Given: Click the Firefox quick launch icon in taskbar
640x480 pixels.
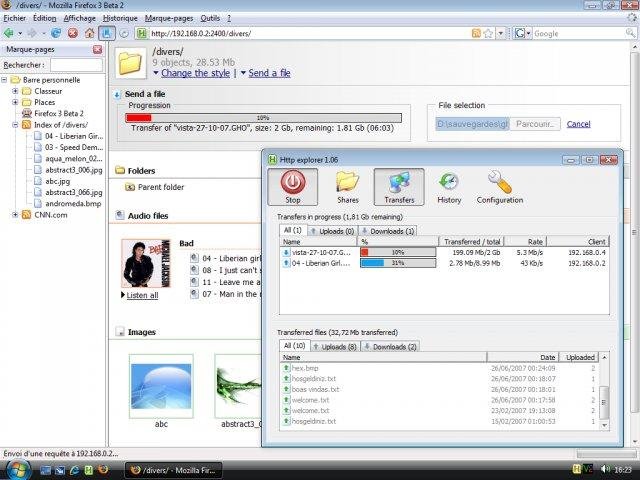Looking at the screenshot, I should click(x=103, y=470).
